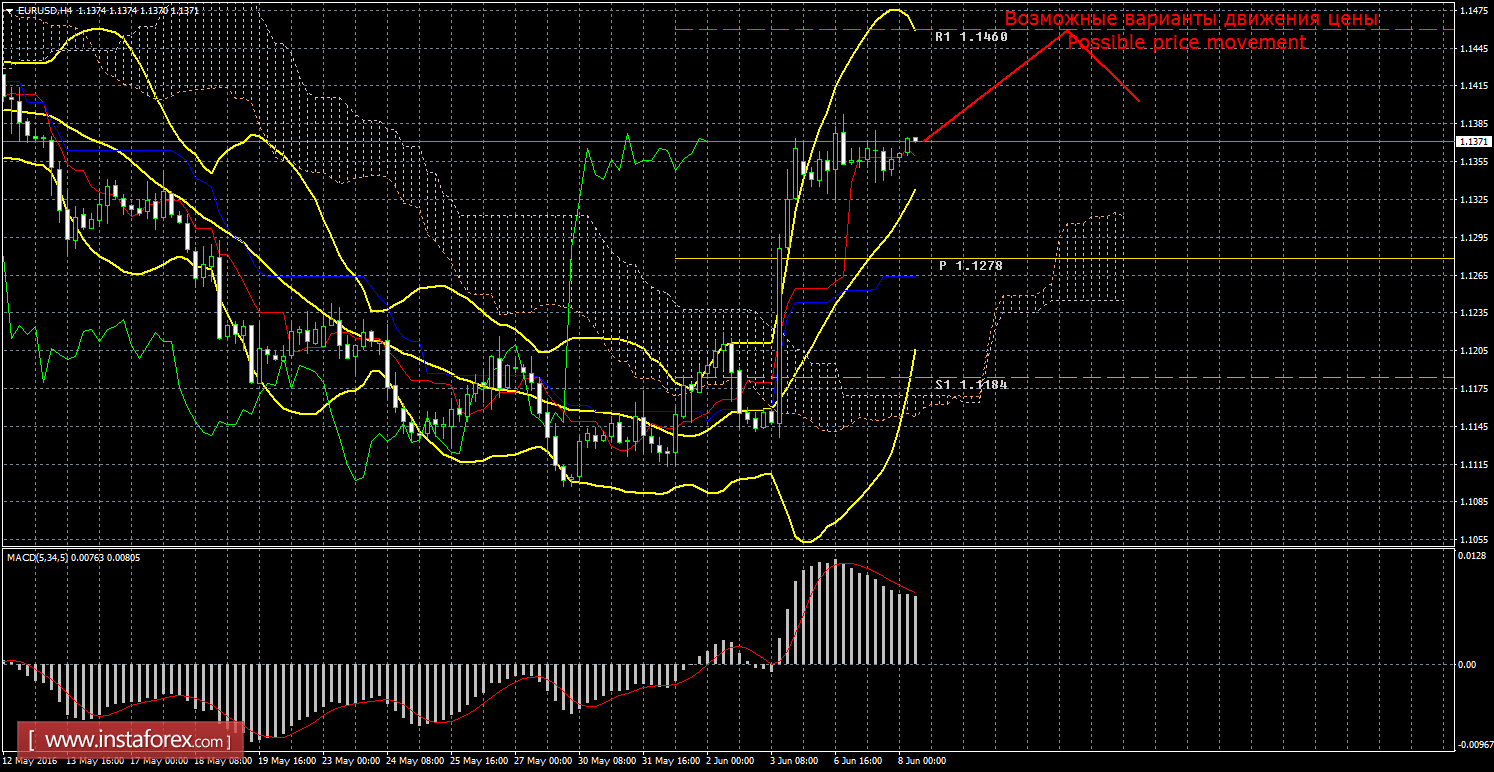
Task: Select the P 1.1278 pivot label
Action: coord(971,266)
